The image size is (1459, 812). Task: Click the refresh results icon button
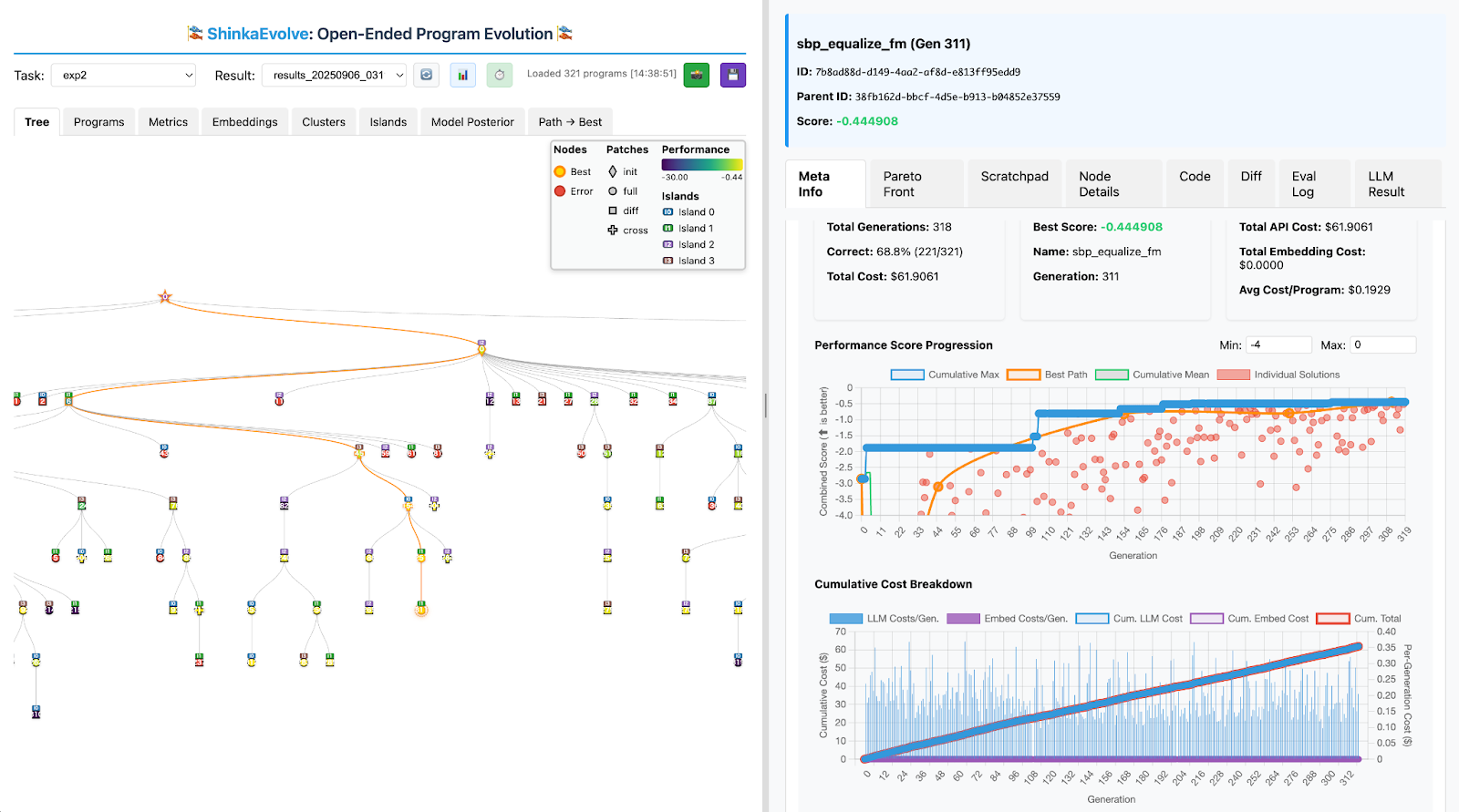point(426,75)
